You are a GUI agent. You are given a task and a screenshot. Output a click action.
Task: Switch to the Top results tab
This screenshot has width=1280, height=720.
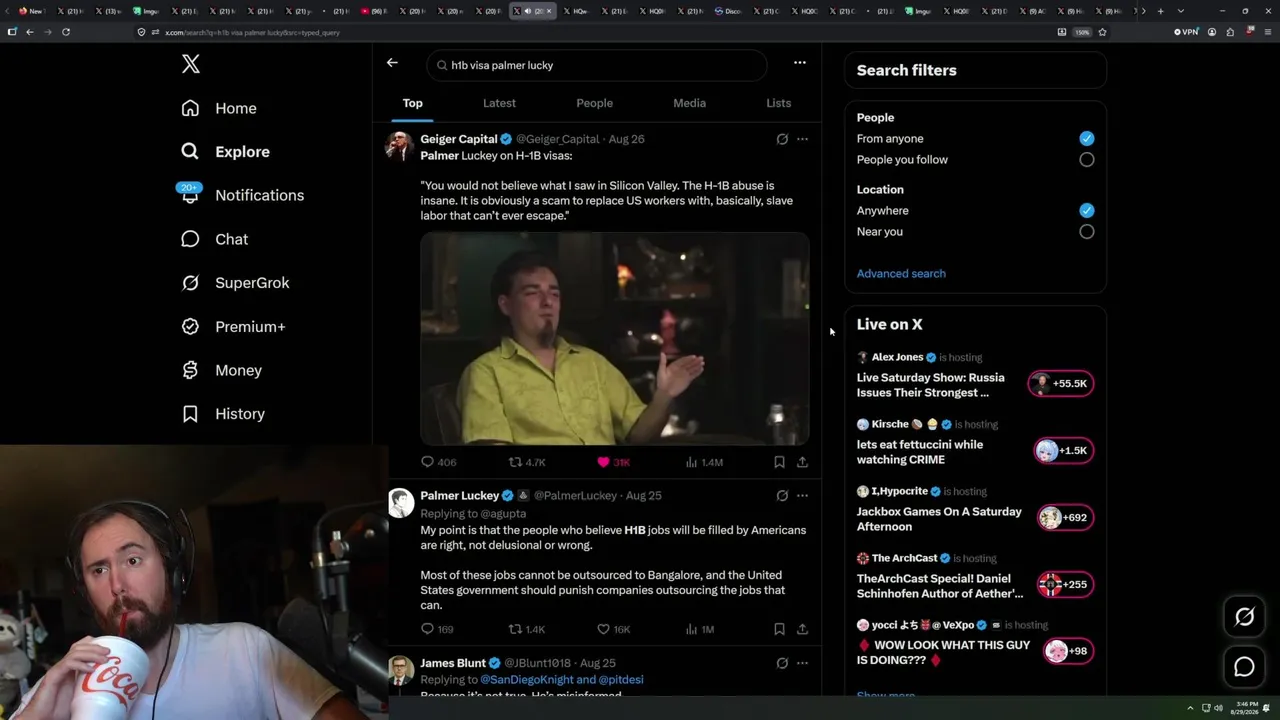click(413, 103)
